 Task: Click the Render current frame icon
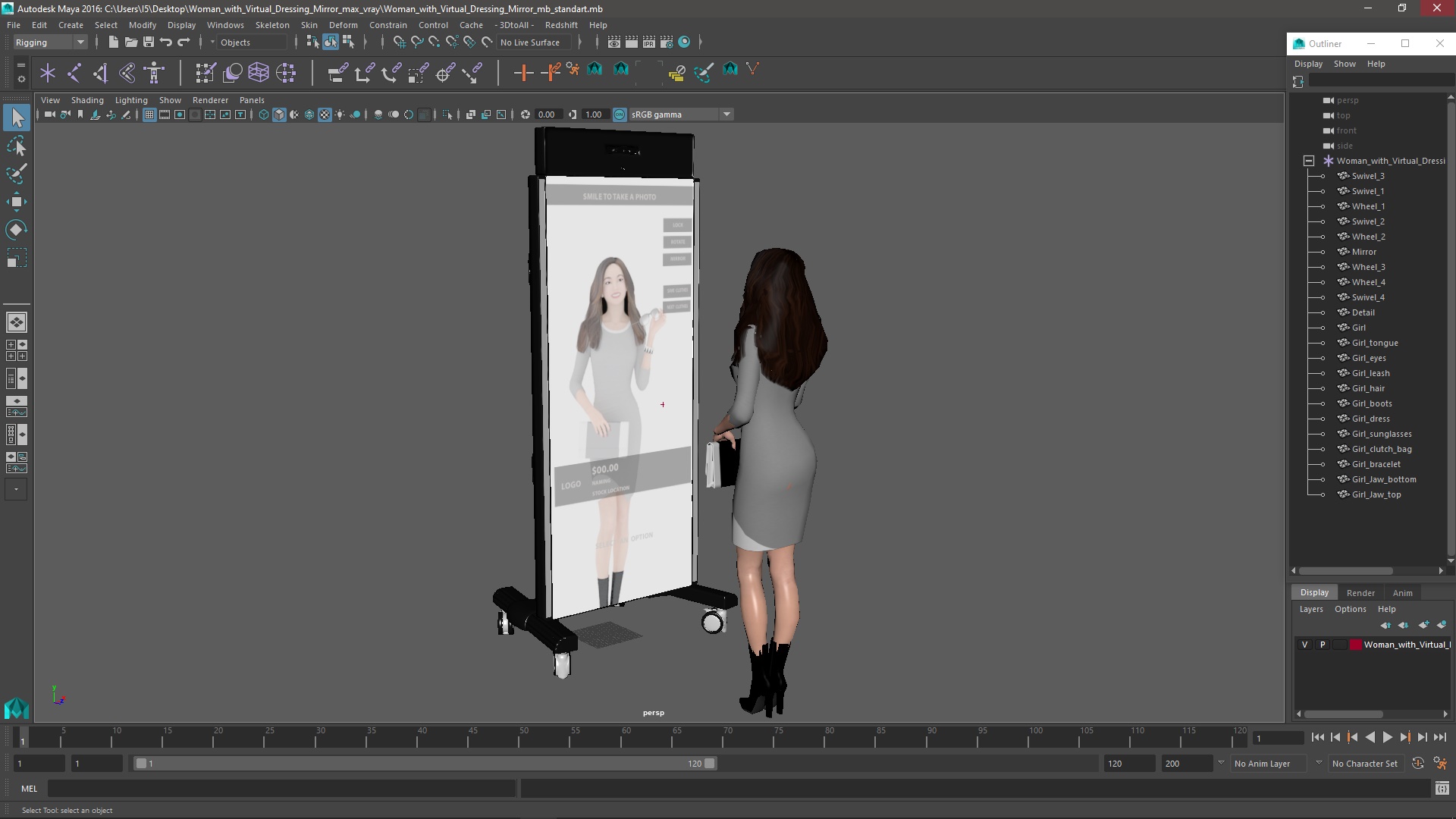tap(632, 42)
